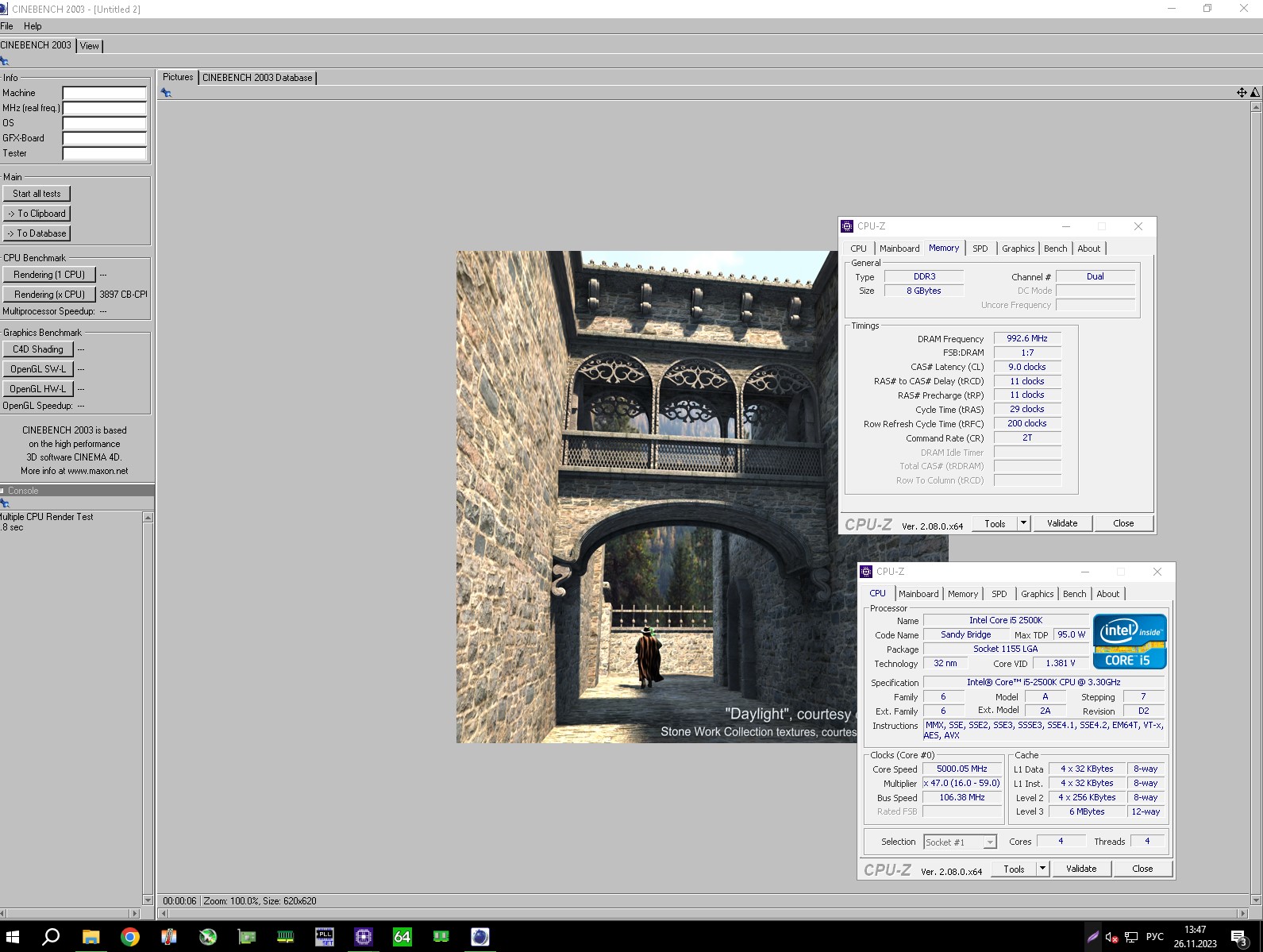This screenshot has height=952, width=1263.
Task: Start the OpenGL HW-L test
Action: [x=38, y=389]
